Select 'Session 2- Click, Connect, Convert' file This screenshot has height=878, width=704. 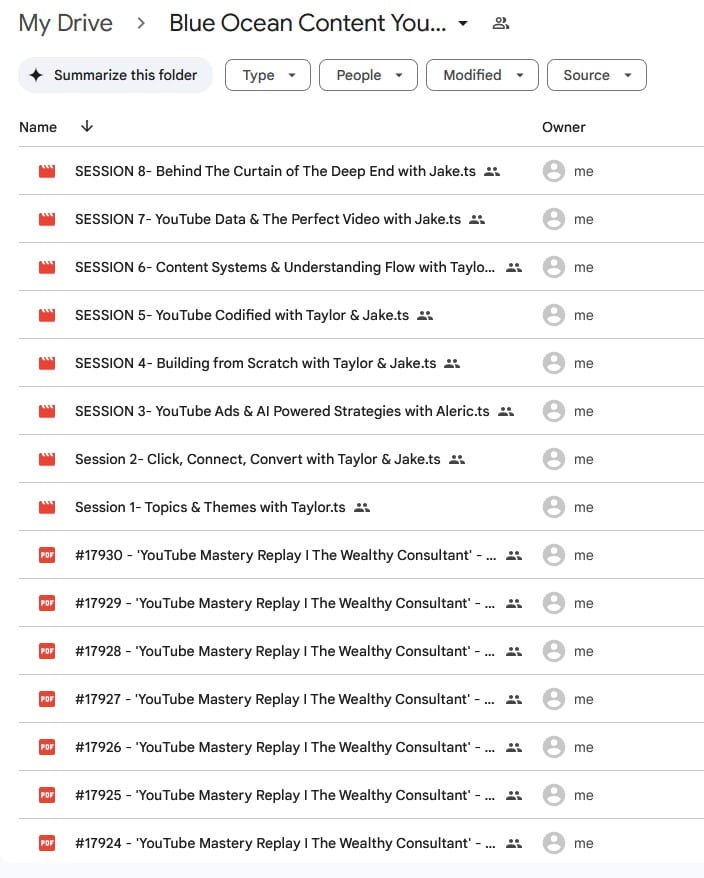258,460
